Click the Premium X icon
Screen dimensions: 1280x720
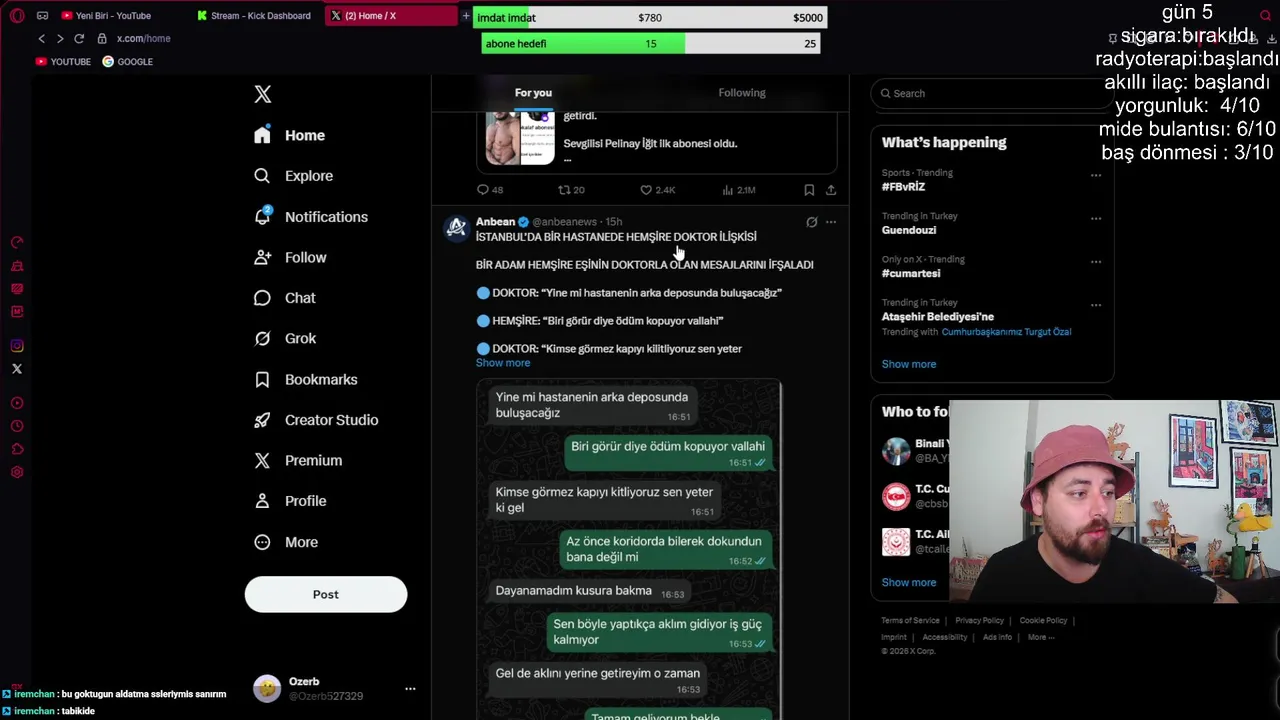pyautogui.click(x=262, y=460)
